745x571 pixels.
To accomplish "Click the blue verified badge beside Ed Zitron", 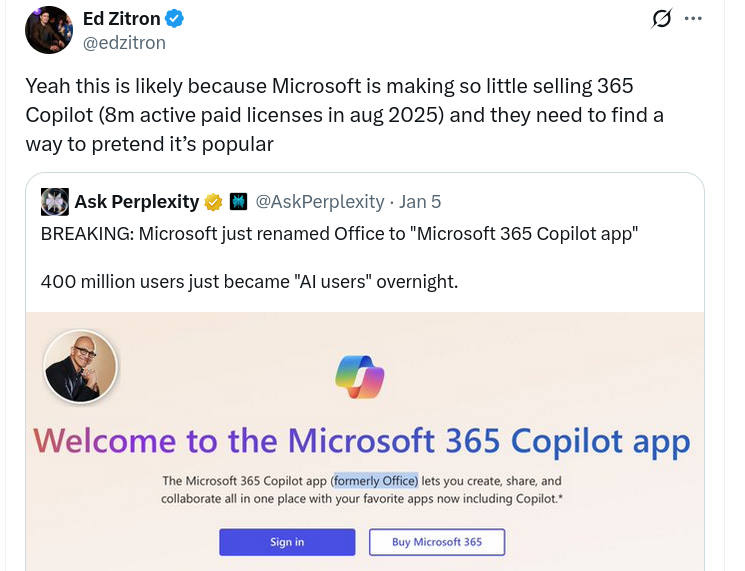I will coord(173,19).
